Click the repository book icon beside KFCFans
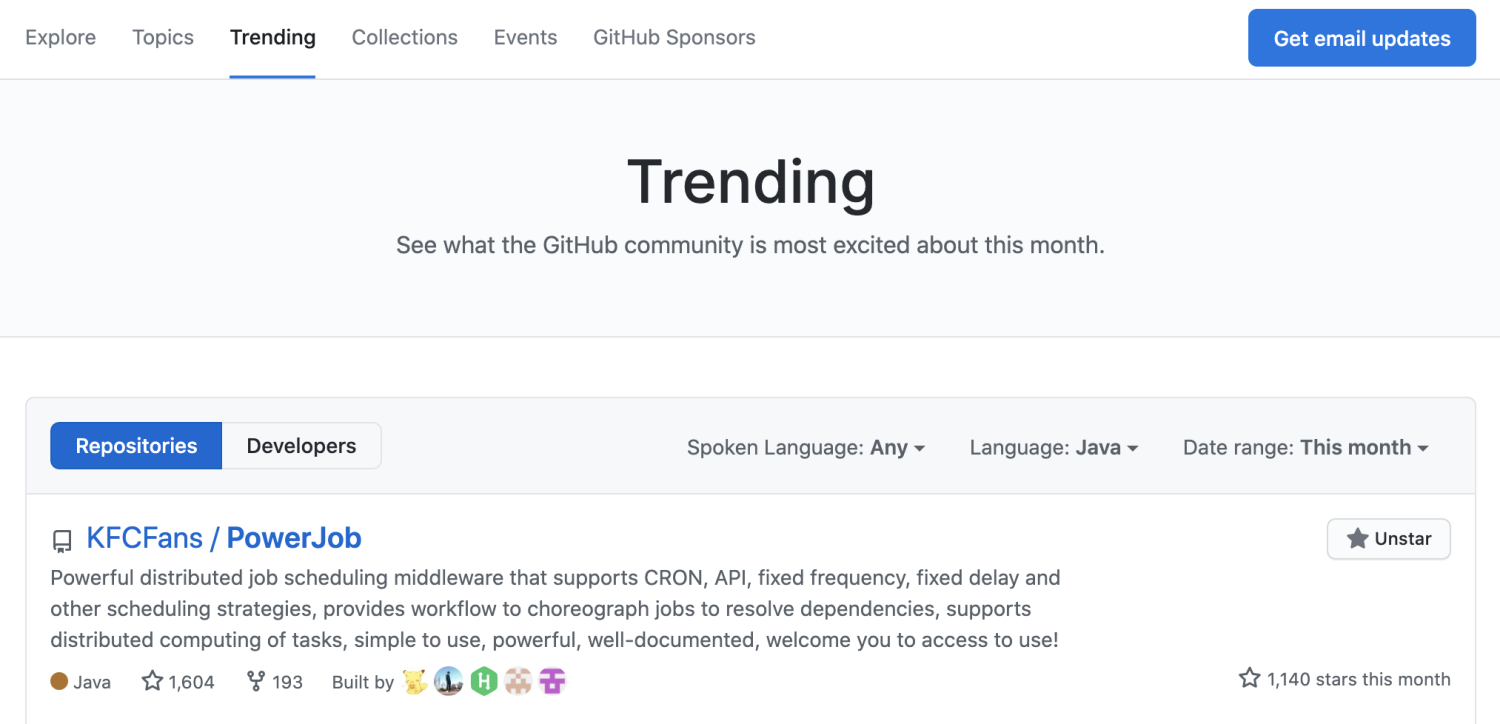This screenshot has height=724, width=1500. click(x=62, y=541)
